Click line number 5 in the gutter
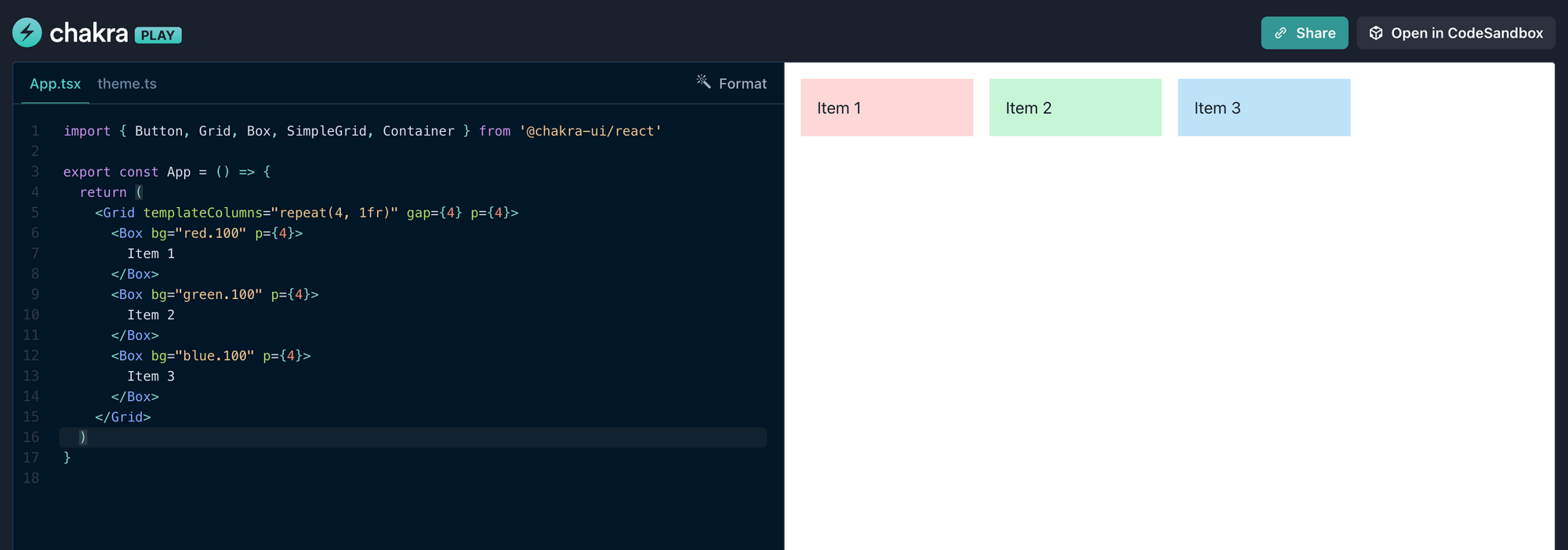Viewport: 1568px width, 550px height. tap(34, 213)
